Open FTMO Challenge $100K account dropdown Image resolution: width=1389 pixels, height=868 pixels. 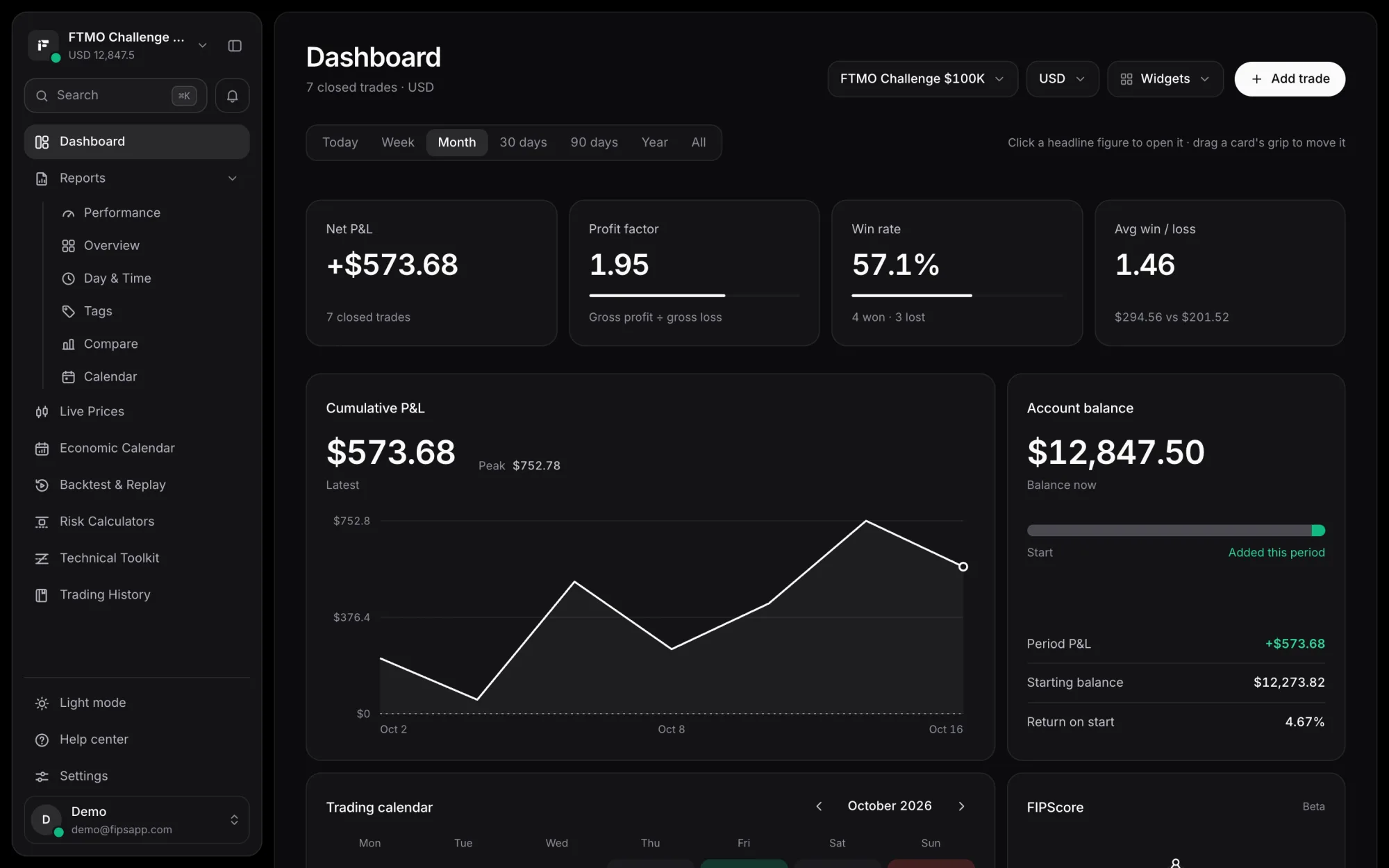(922, 79)
